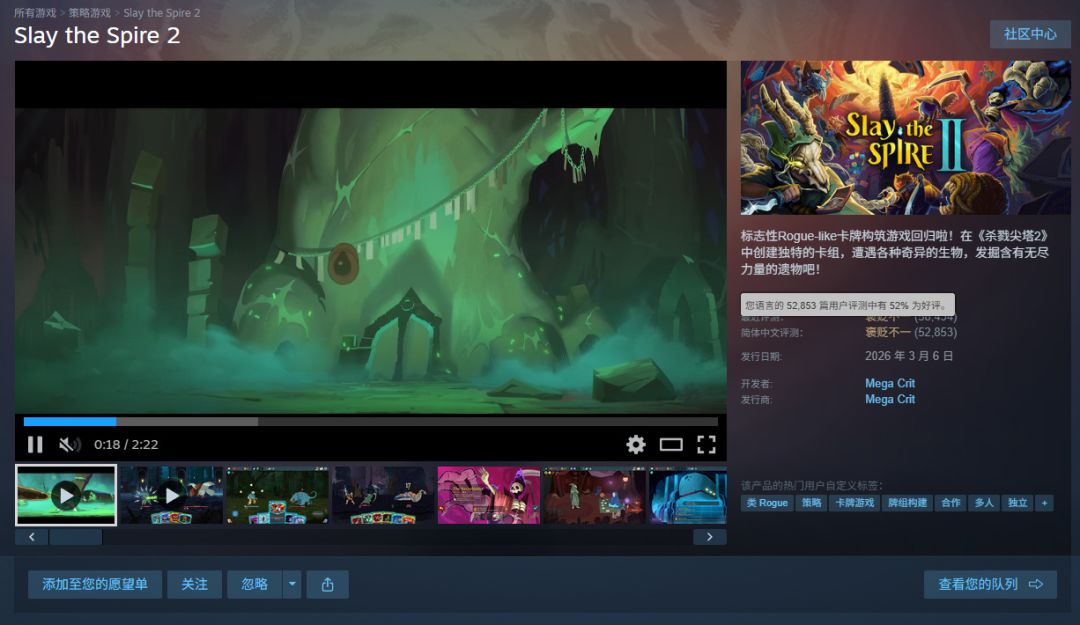The height and width of the screenshot is (625, 1080).
Task: Click 查看您的队列 button
Action: 990,584
